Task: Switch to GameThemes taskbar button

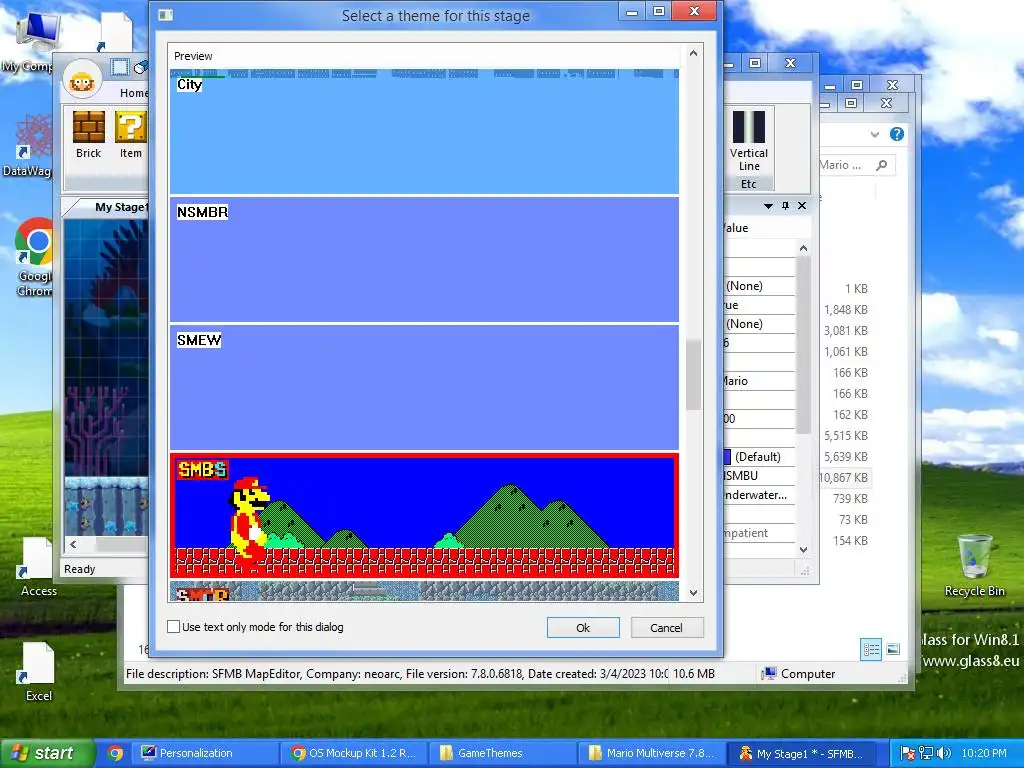Action: click(x=504, y=753)
